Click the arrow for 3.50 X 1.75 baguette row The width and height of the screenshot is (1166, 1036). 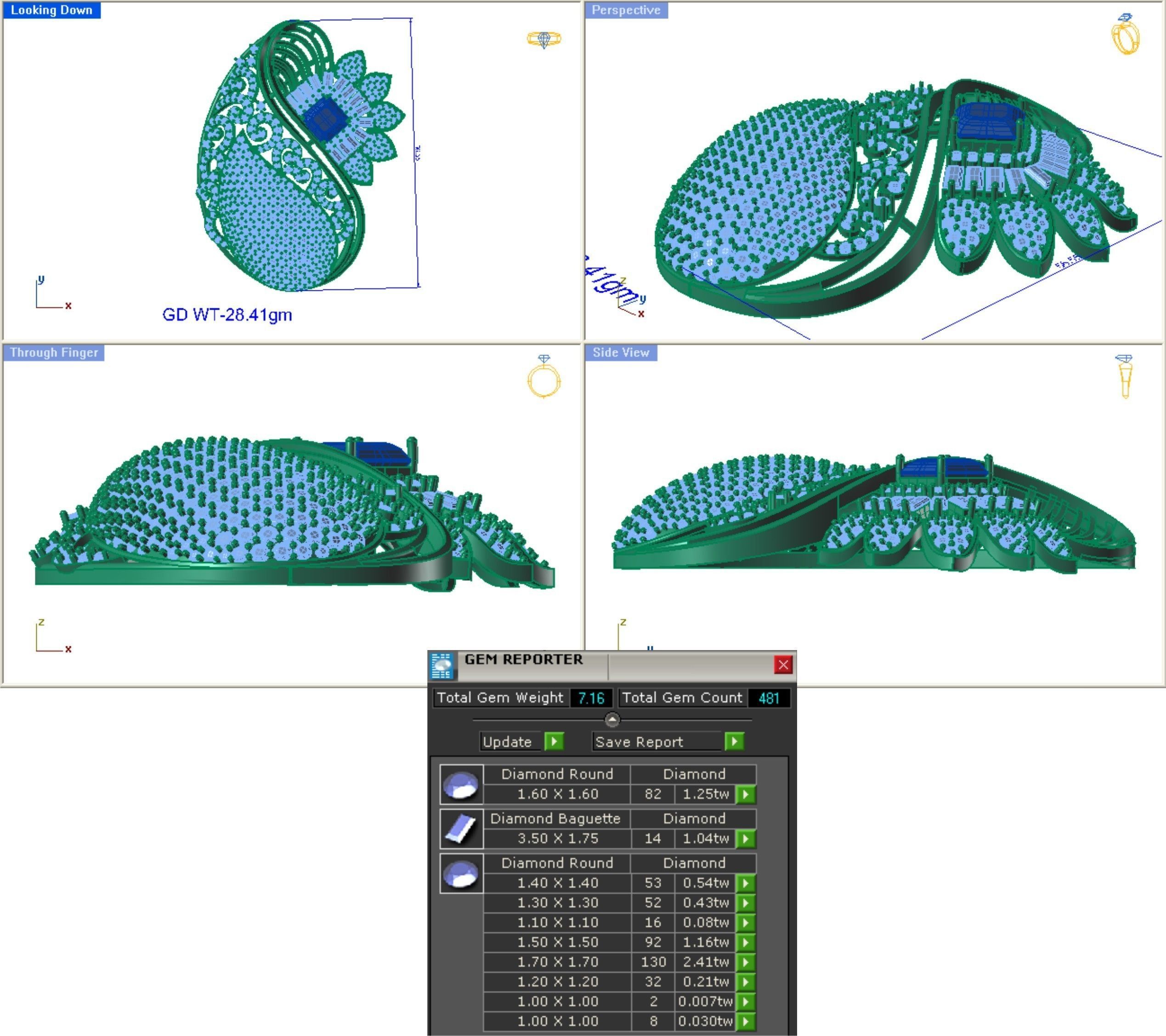click(x=746, y=838)
